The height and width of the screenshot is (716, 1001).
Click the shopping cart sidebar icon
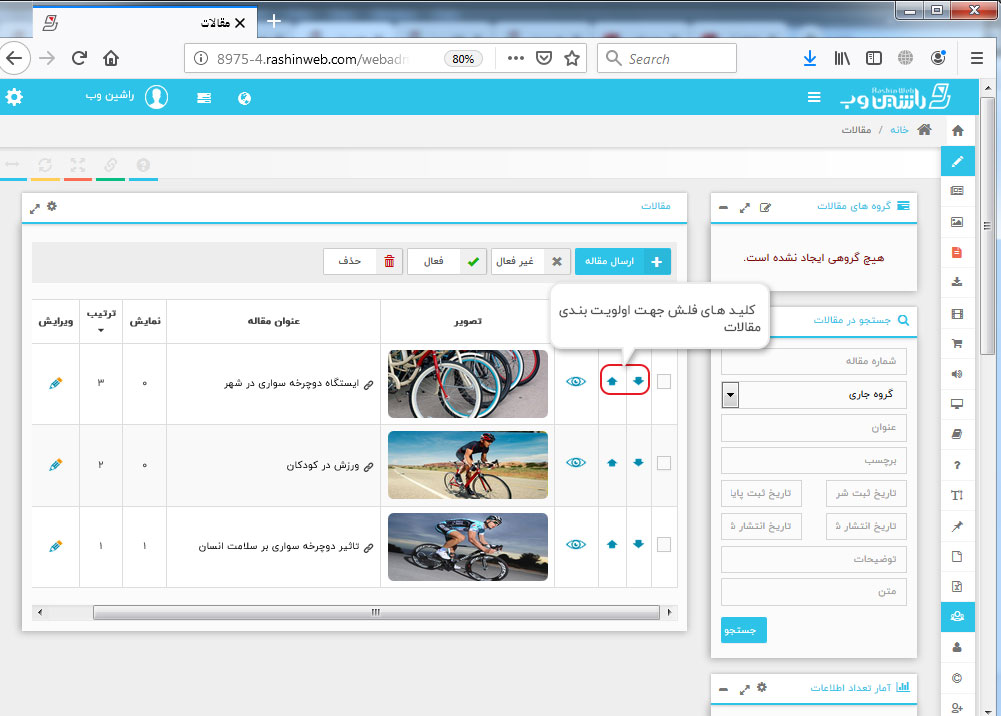[x=957, y=343]
